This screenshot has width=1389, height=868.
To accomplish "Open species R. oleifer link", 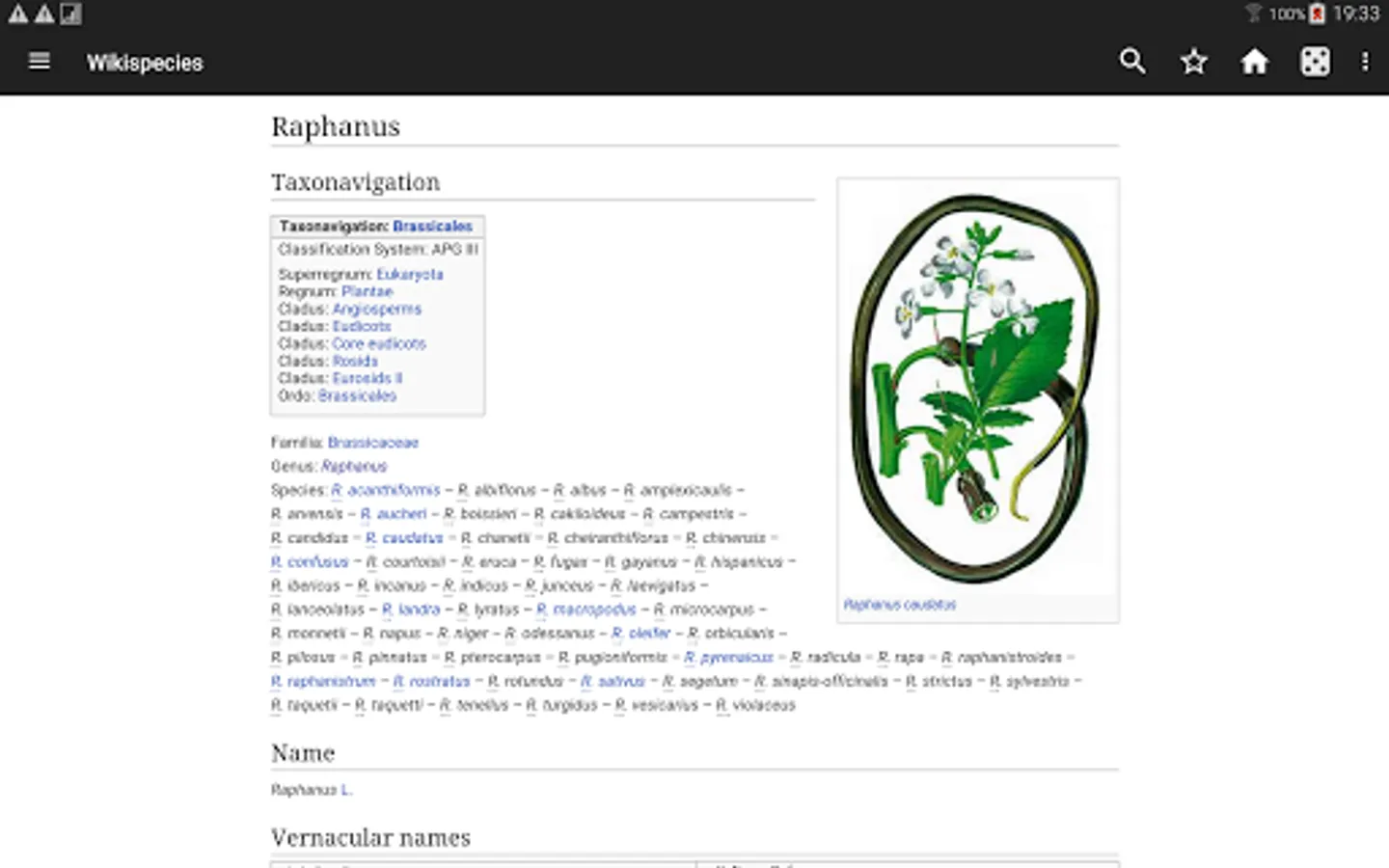I will (640, 634).
